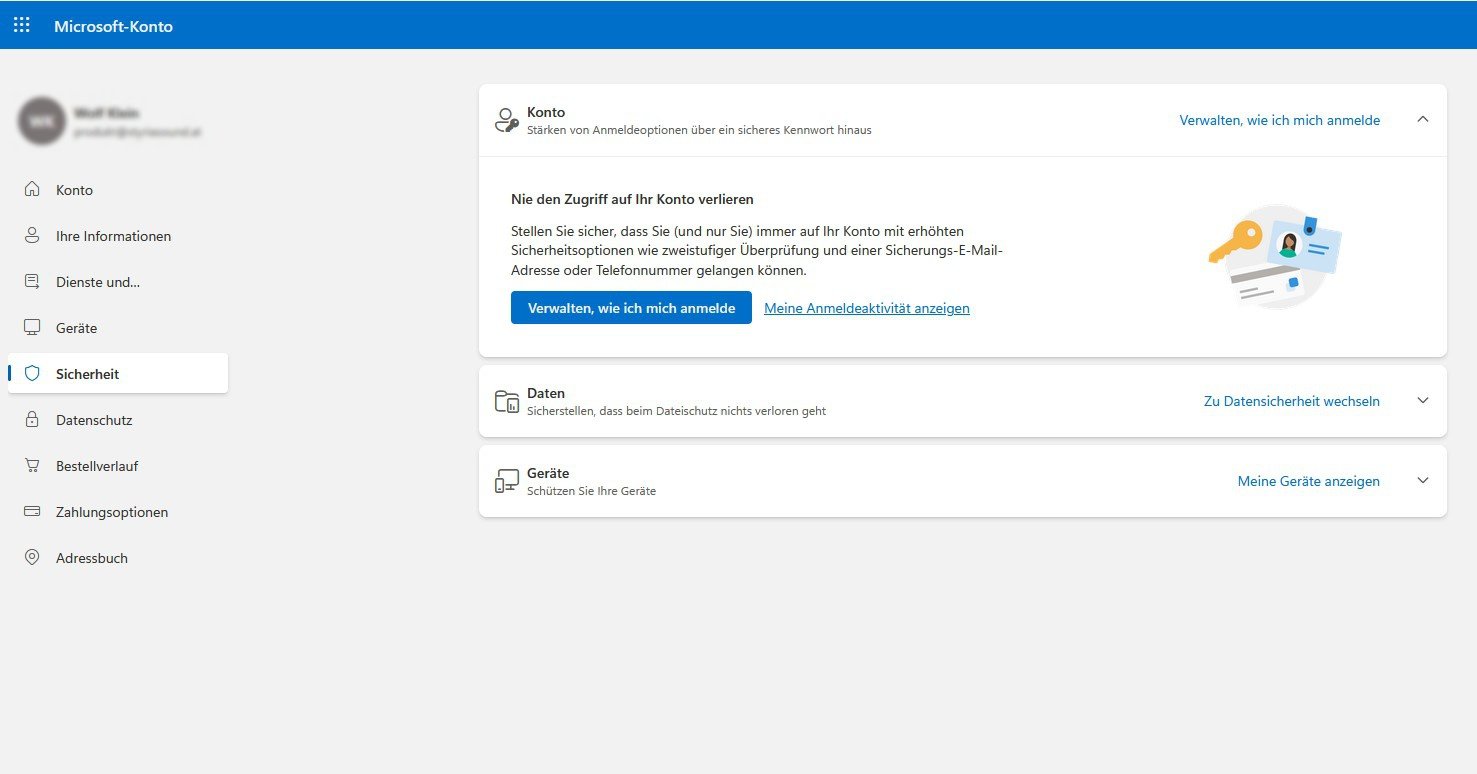
Task: Click Zu Datensicherheit wechseln link
Action: tap(1292, 401)
